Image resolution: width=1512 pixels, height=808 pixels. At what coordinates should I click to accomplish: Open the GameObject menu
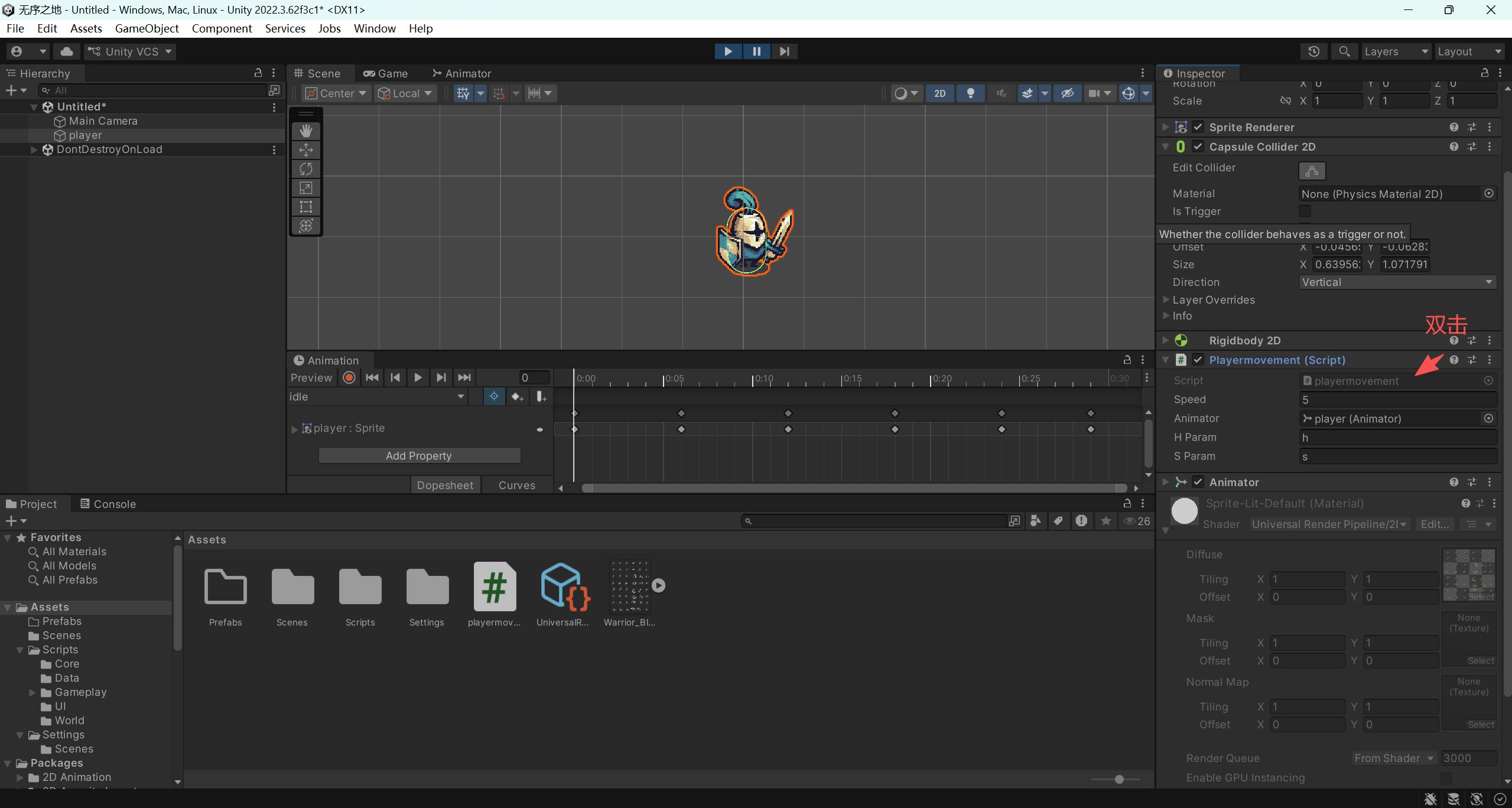pyautogui.click(x=147, y=28)
